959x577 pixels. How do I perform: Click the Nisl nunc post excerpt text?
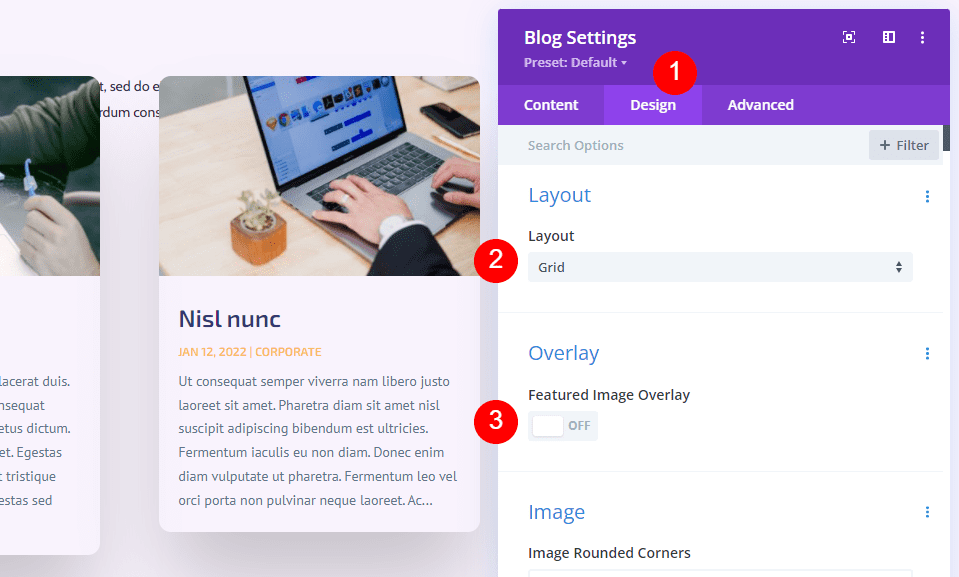(x=318, y=441)
